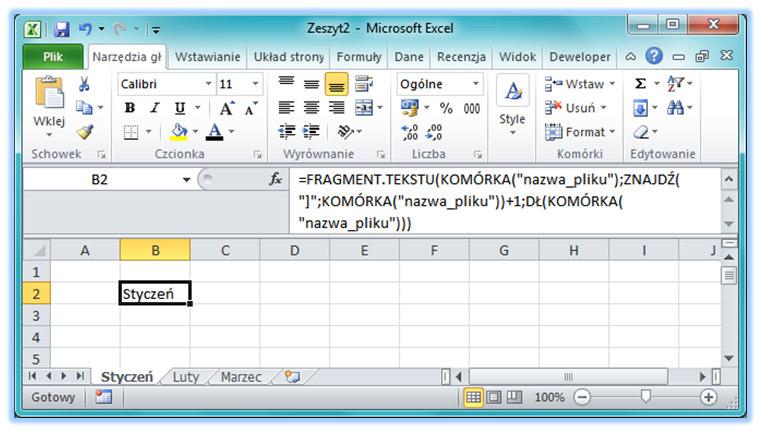Open the Liczba dialog launcher
This screenshot has height=431, width=759.
pos(478,154)
